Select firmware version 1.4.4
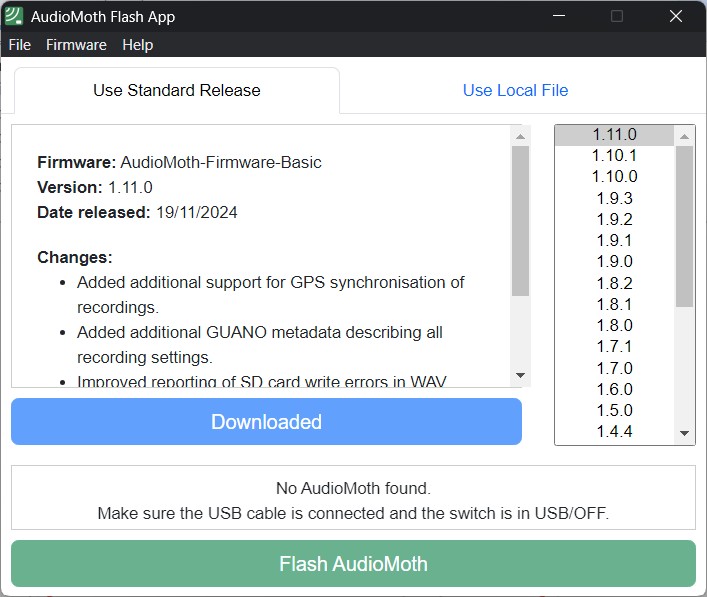This screenshot has height=597, width=707. pos(615,432)
